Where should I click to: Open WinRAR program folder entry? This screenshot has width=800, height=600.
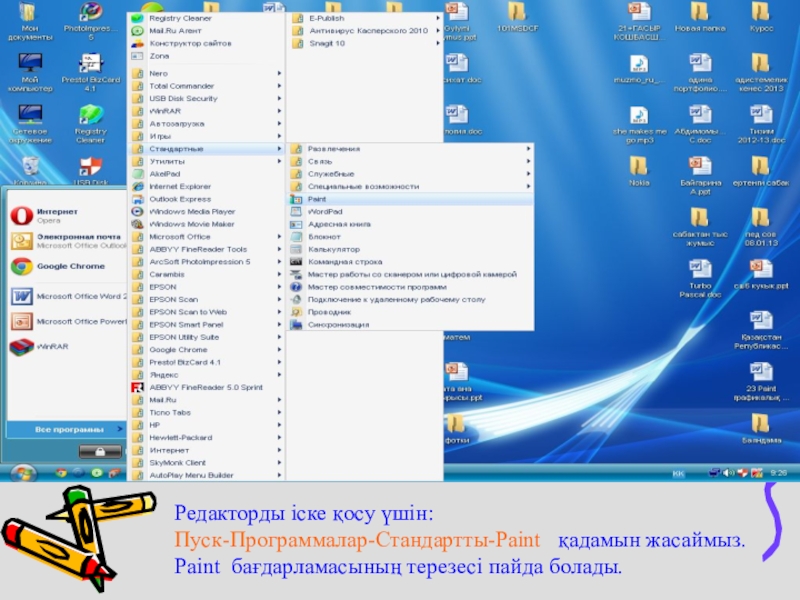[x=207, y=111]
